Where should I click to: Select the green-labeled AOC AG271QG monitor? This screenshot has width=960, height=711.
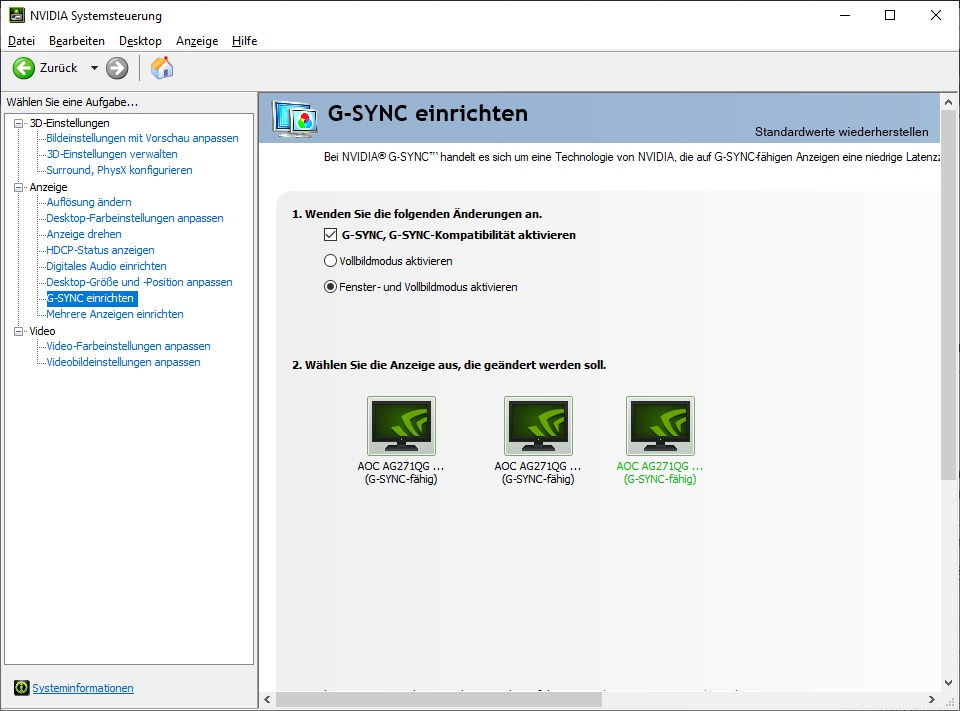[660, 426]
